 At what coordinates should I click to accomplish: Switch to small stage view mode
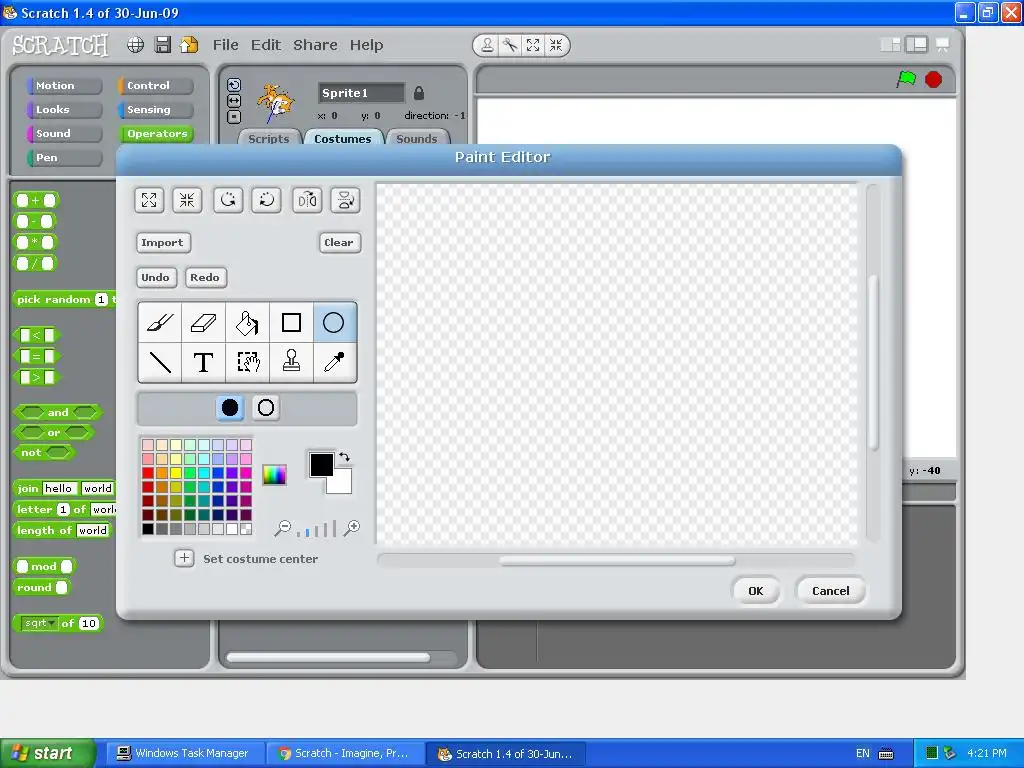(890, 44)
